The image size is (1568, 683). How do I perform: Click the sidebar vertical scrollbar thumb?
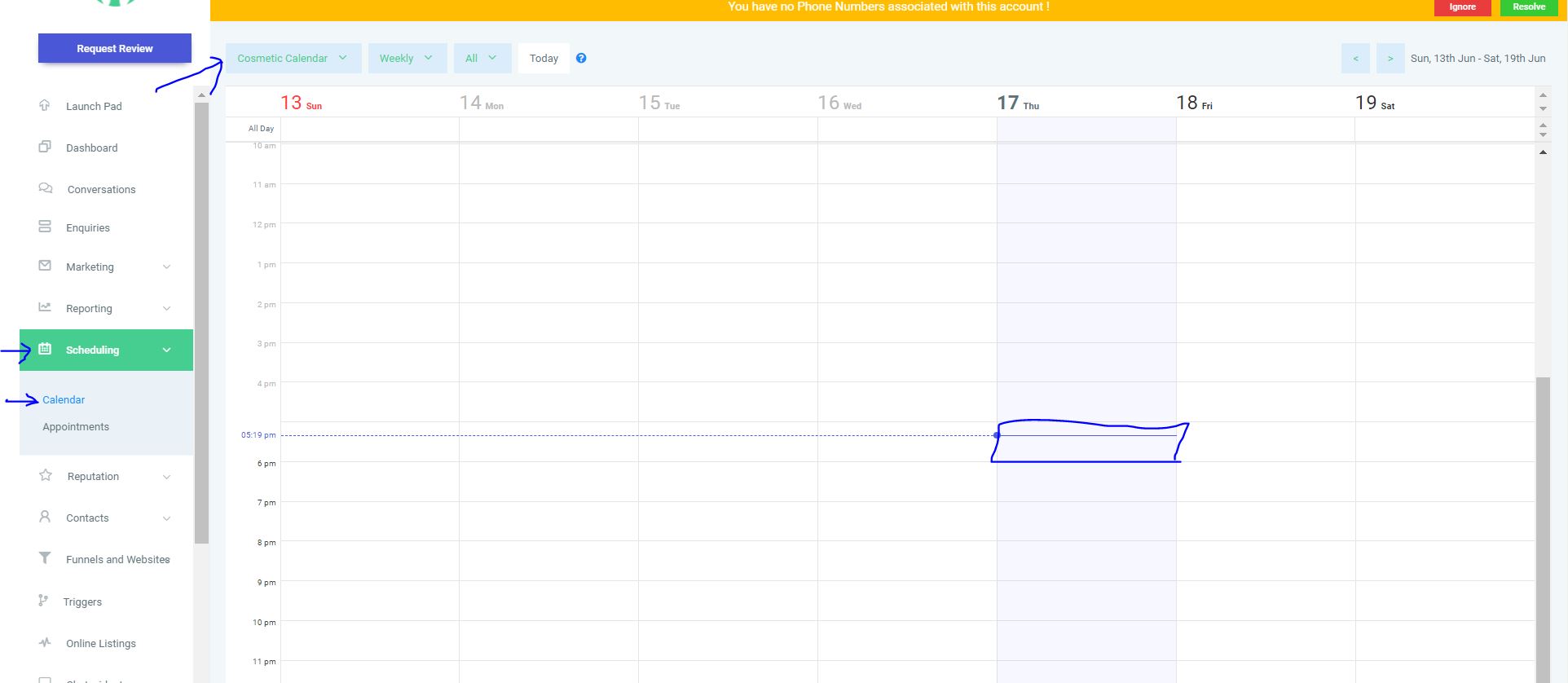201,323
